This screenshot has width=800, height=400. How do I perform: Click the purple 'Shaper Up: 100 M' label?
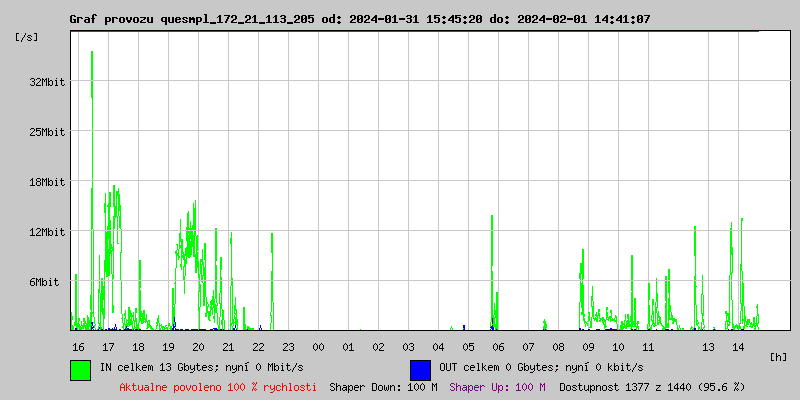(x=497, y=387)
